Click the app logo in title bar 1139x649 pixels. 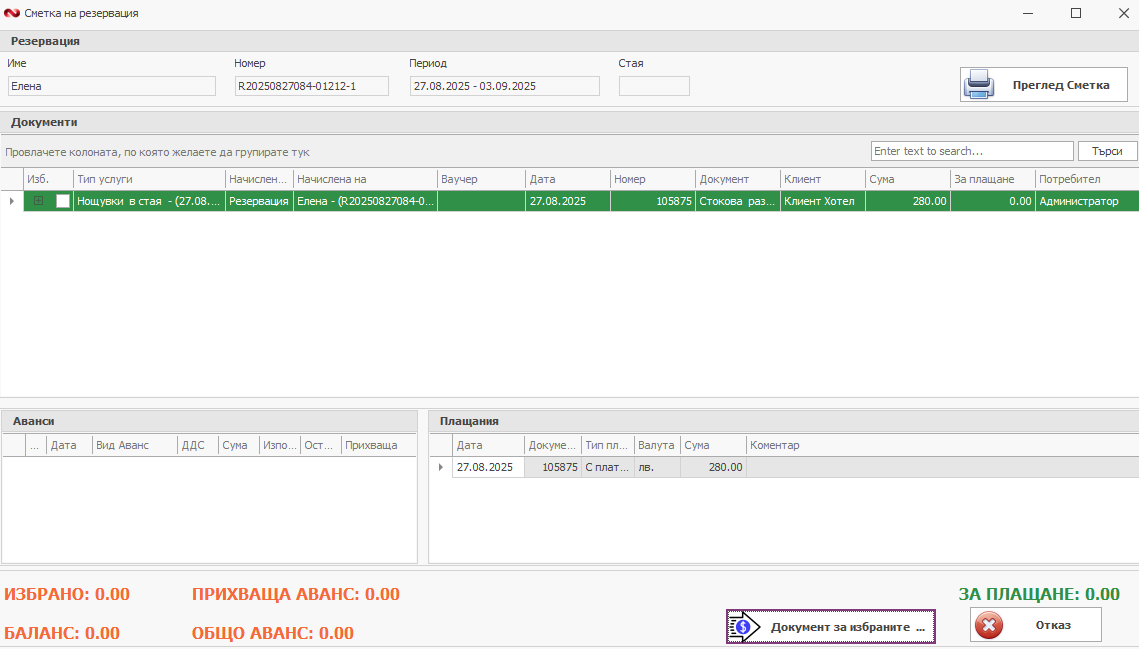[12, 13]
